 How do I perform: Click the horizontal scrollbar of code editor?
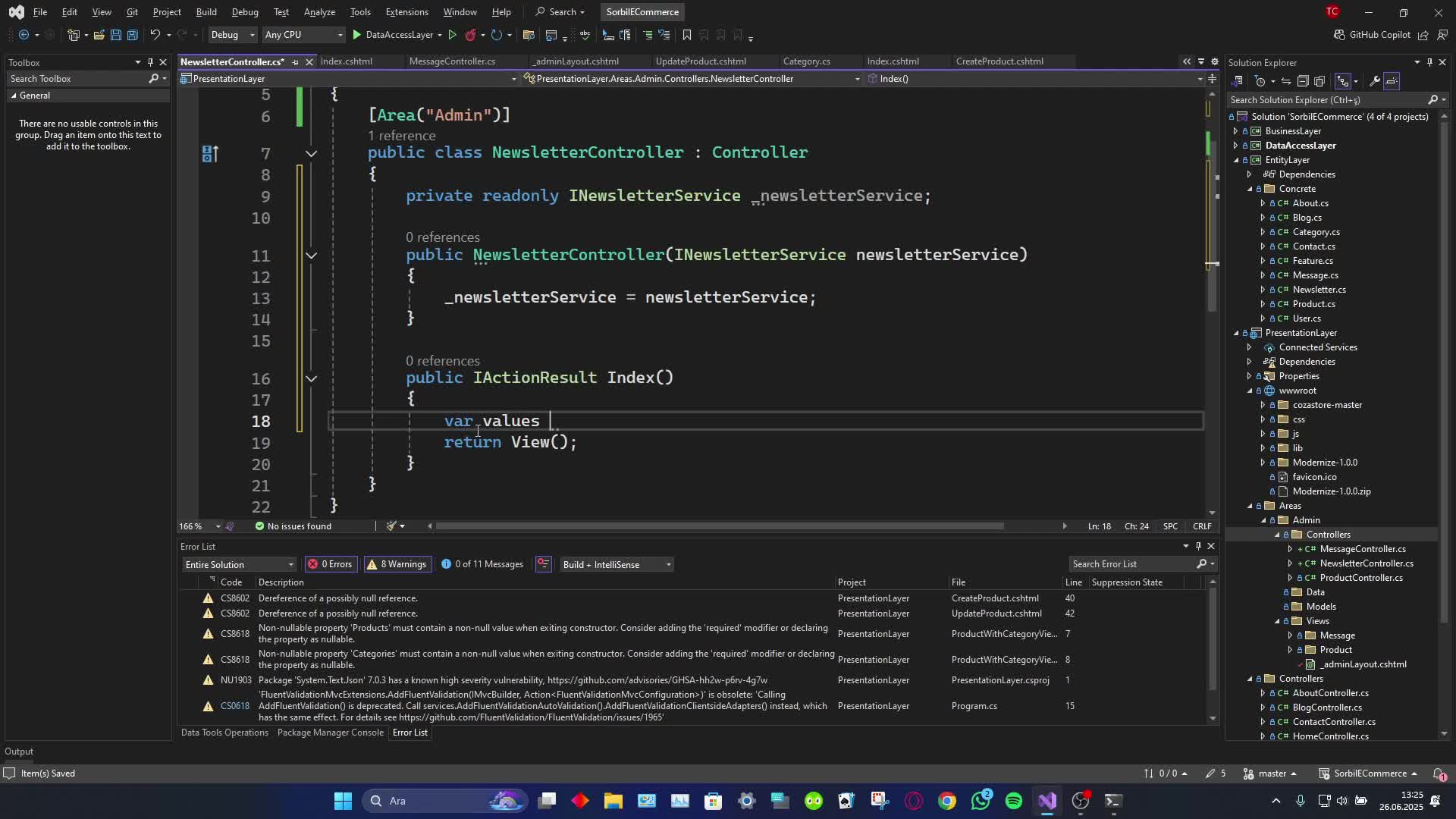point(719,526)
